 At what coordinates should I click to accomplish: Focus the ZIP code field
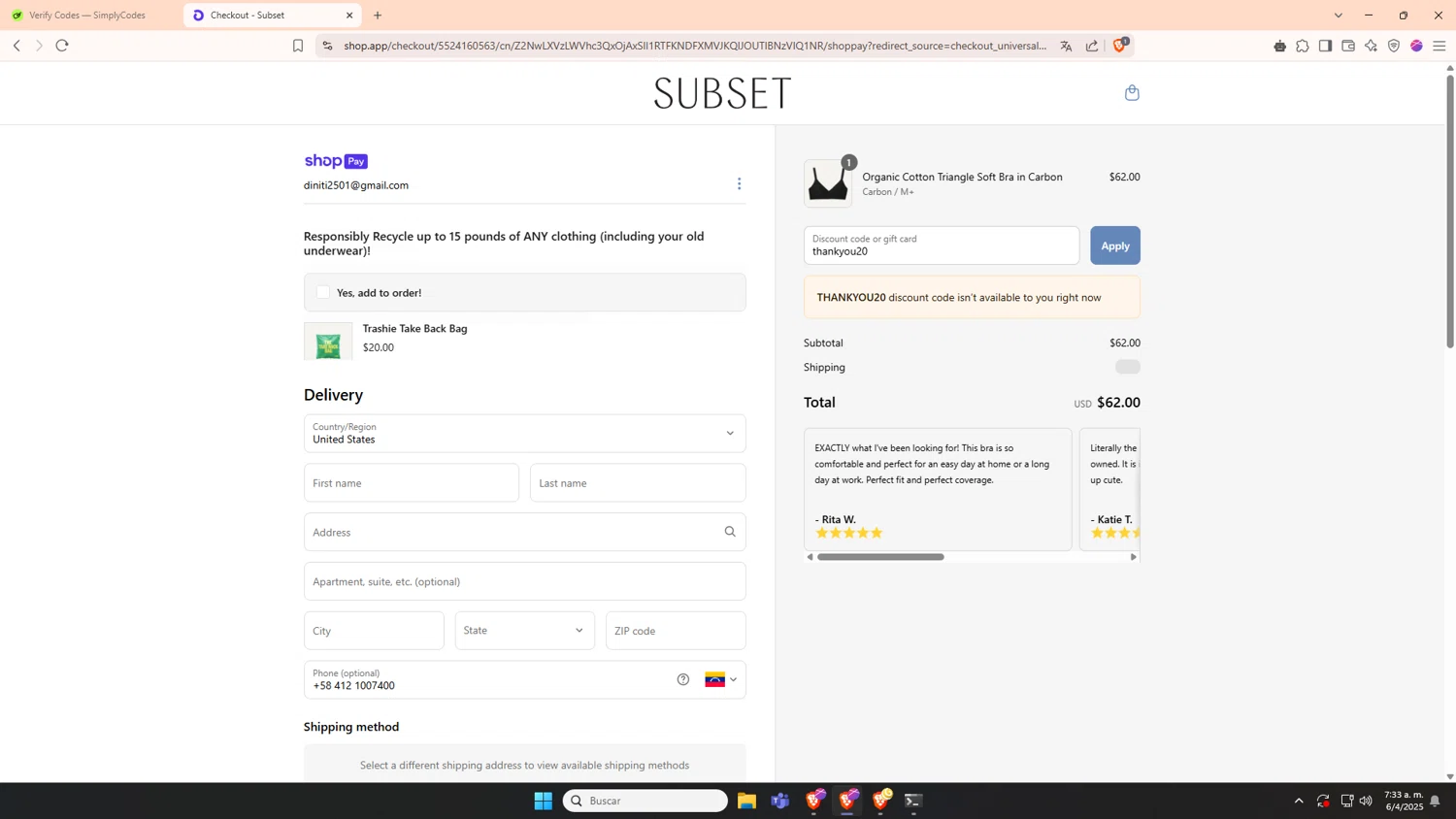tap(676, 631)
